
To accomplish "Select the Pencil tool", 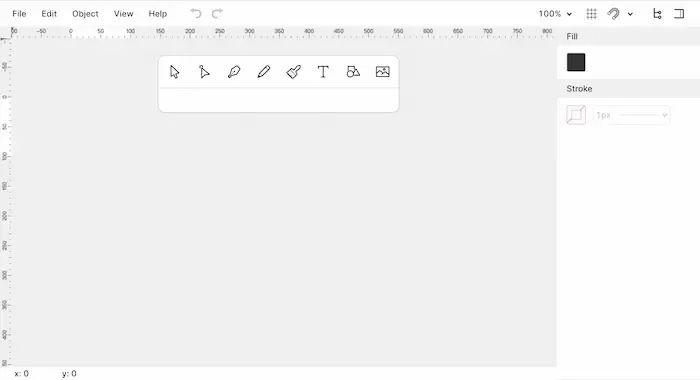I will point(264,72).
